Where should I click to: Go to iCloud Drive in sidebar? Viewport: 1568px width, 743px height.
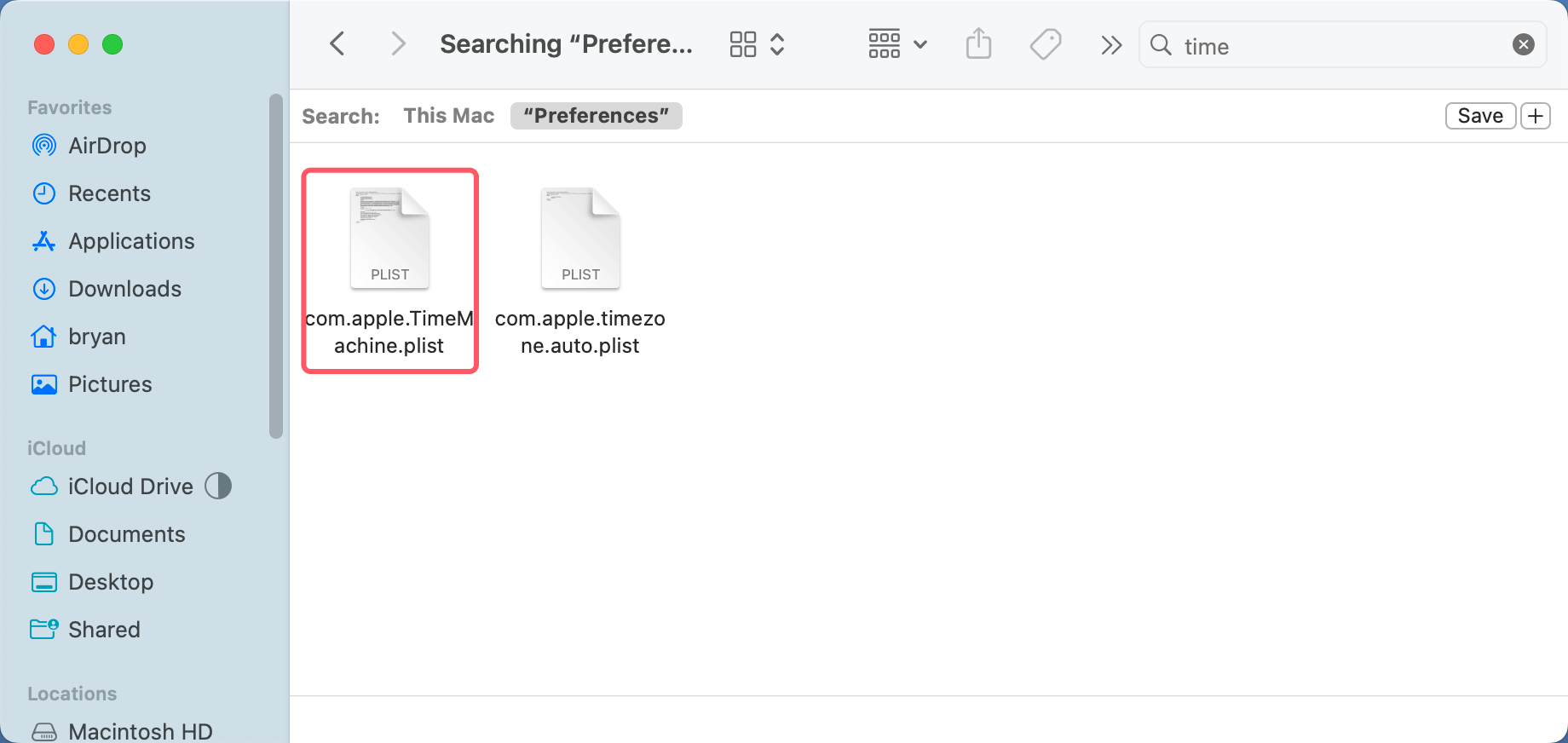pyautogui.click(x=130, y=487)
